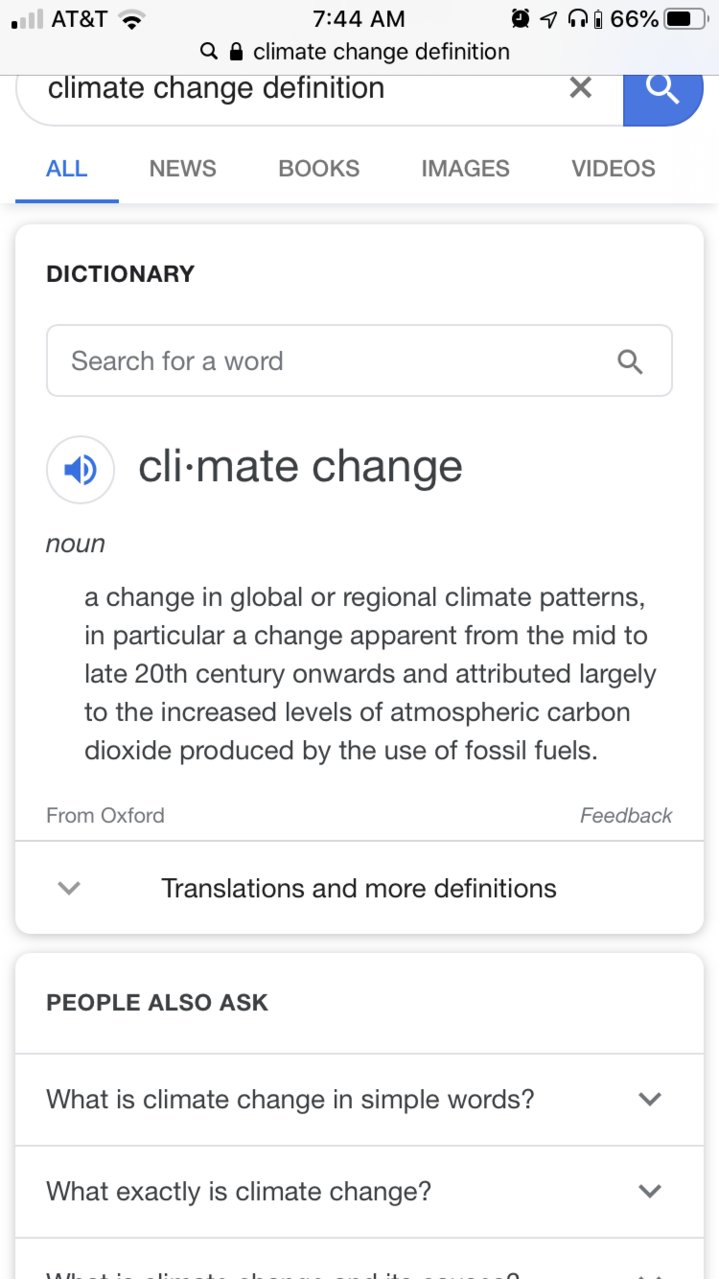Tap the magnifier in the dictionary search box
The height and width of the screenshot is (1279, 719).
pos(630,361)
